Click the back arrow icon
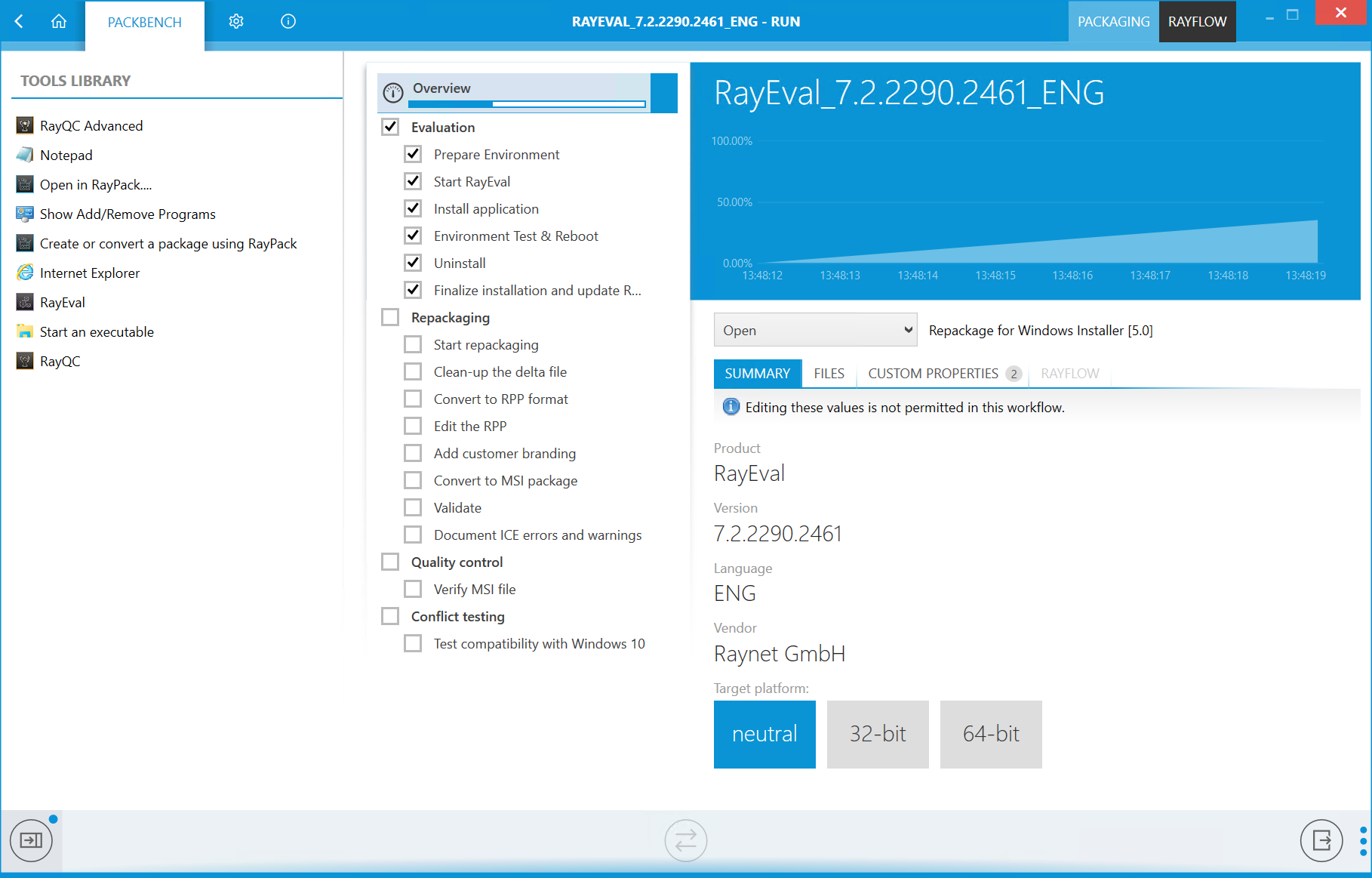The width and height of the screenshot is (1372, 878). click(x=20, y=21)
